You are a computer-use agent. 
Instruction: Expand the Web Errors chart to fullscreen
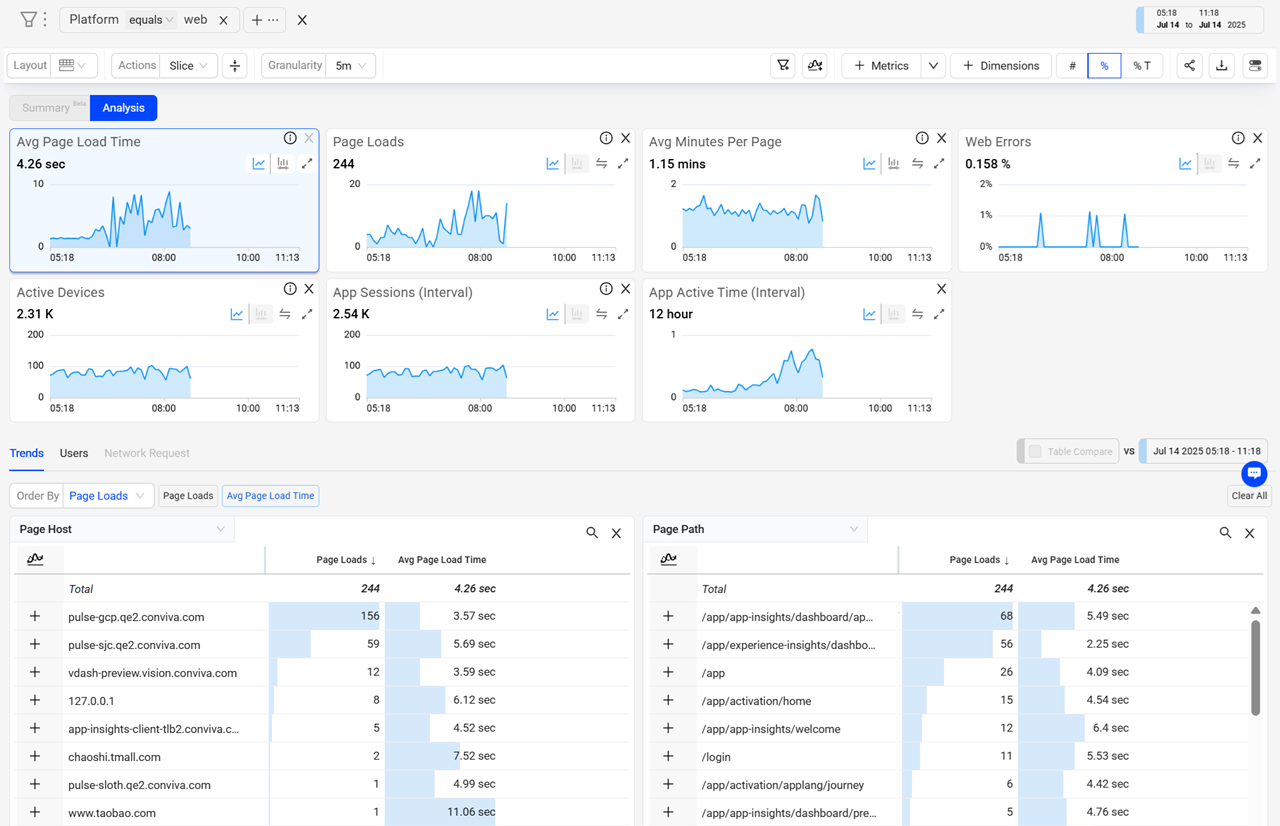click(1255, 164)
